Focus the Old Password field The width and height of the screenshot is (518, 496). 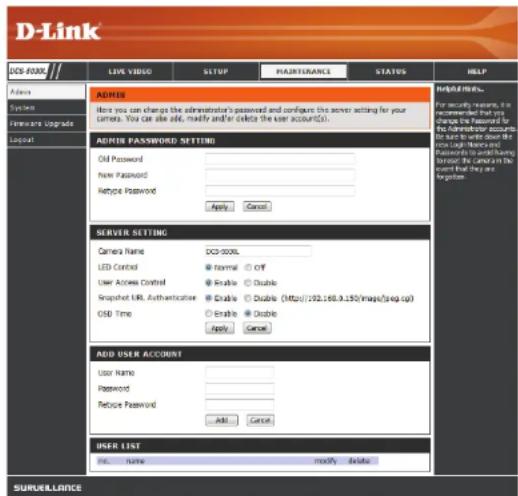(x=280, y=159)
